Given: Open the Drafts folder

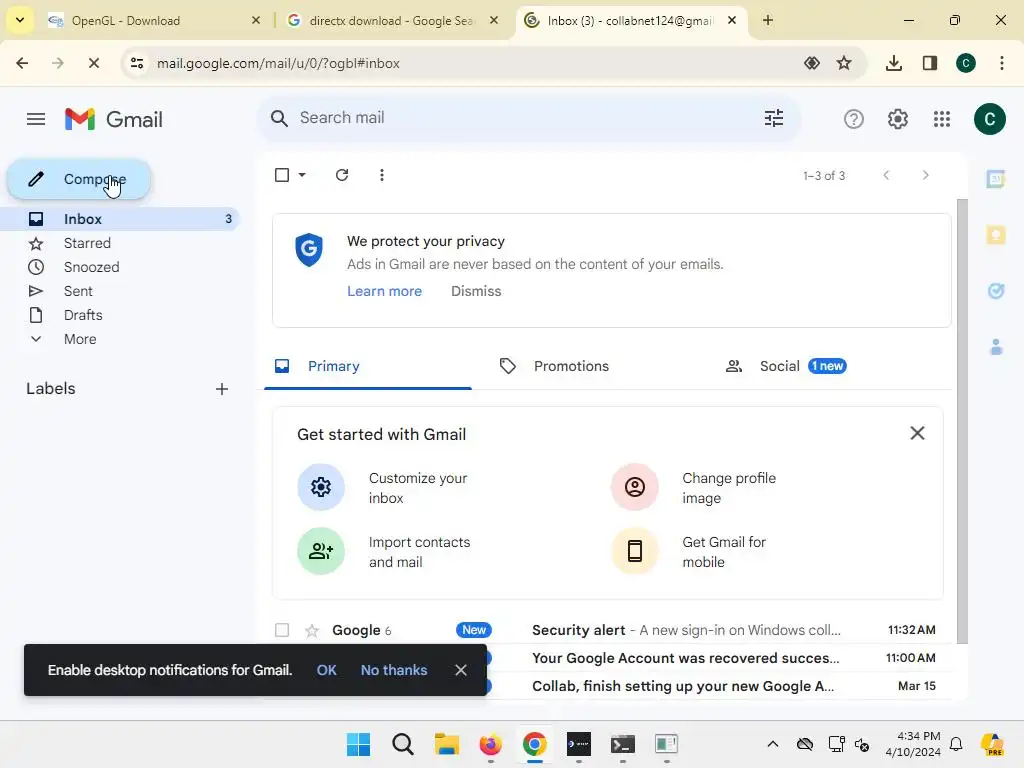Looking at the screenshot, I should coord(121,315).
